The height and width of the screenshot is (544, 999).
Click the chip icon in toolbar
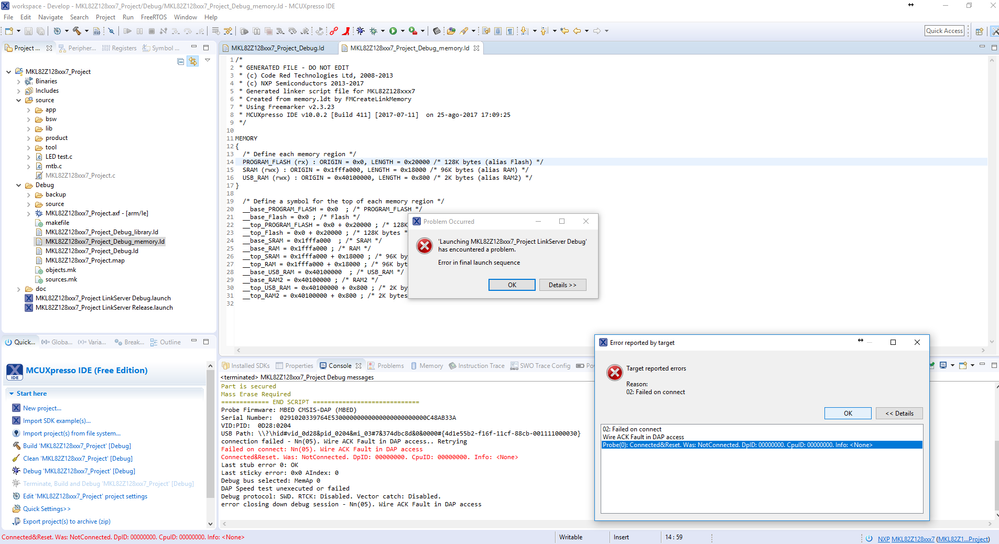click(x=436, y=31)
